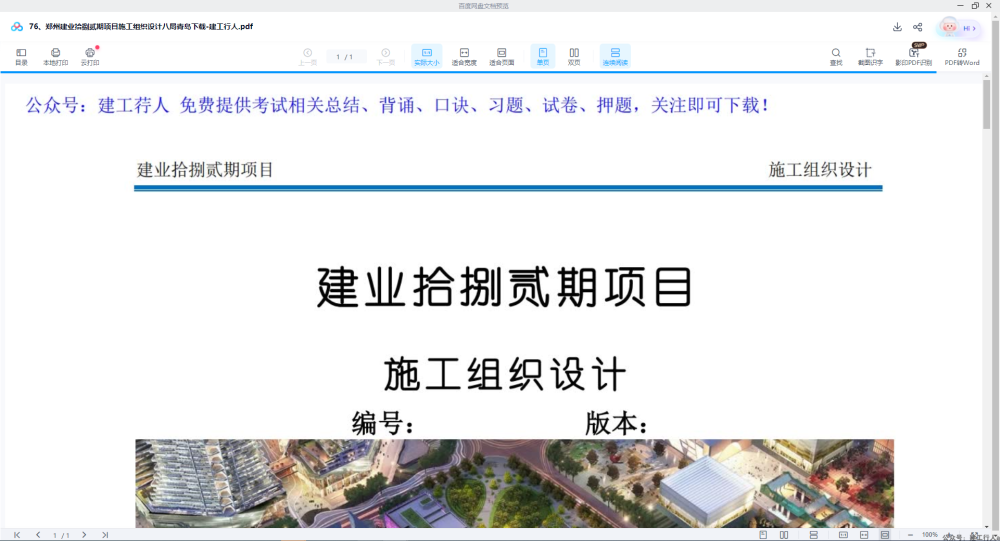Click the scrollbar up arrow
Viewport: 1000px width, 541px height.
click(987, 75)
